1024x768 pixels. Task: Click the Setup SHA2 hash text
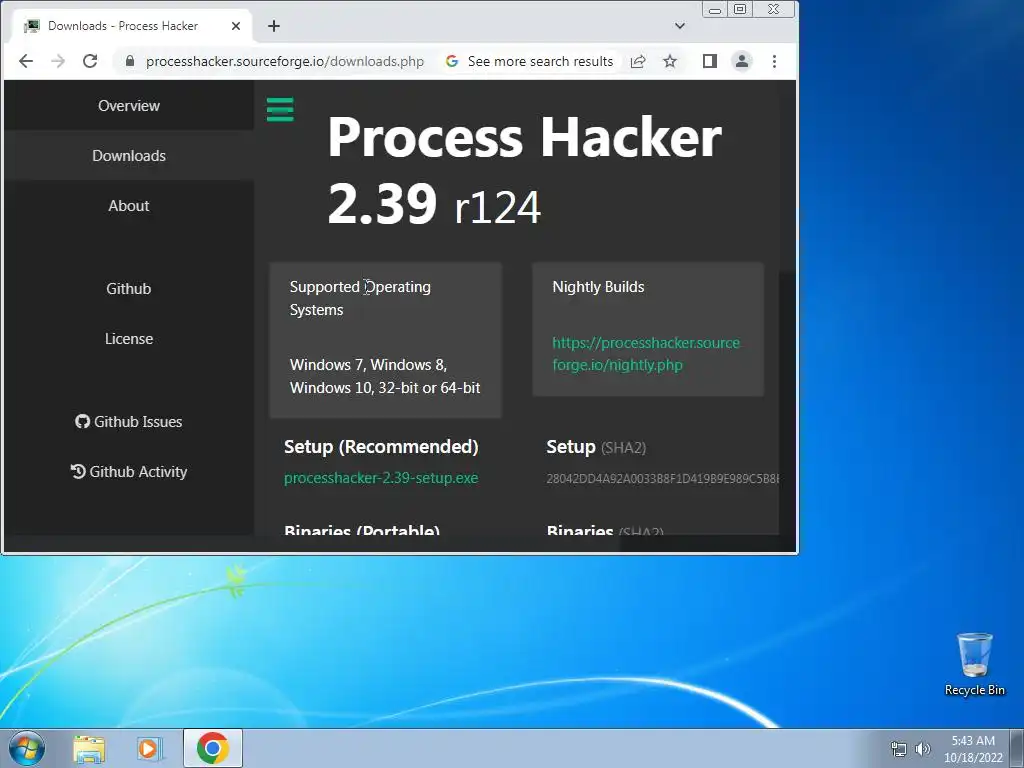tap(662, 479)
